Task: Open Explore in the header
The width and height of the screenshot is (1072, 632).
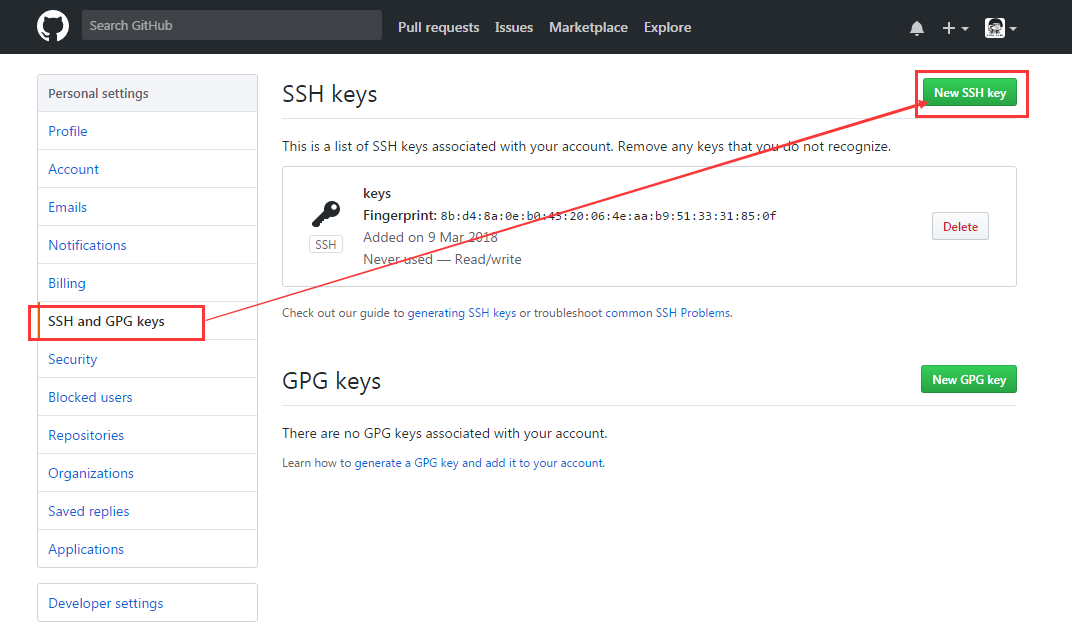Action: (x=667, y=27)
